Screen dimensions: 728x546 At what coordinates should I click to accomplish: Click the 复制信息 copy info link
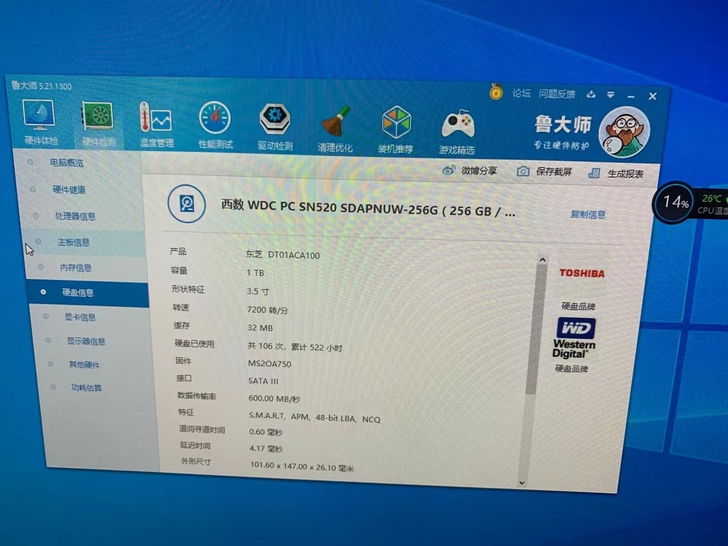[587, 214]
